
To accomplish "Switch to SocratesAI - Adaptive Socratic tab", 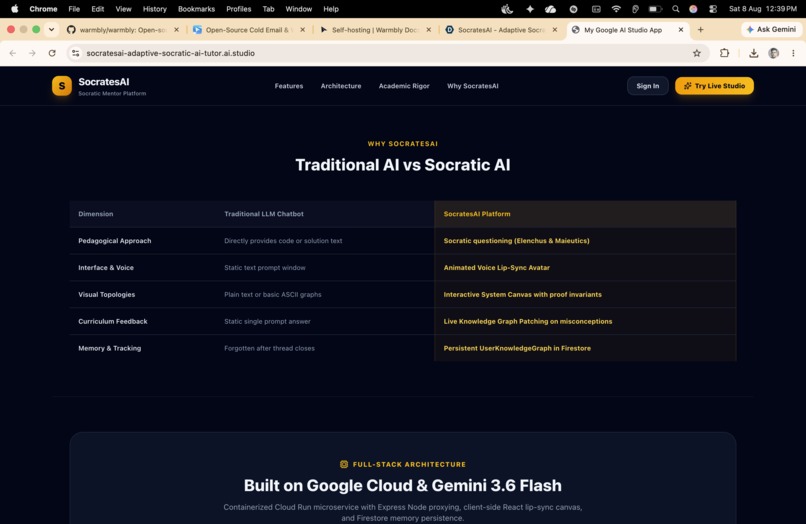I will [501, 30].
